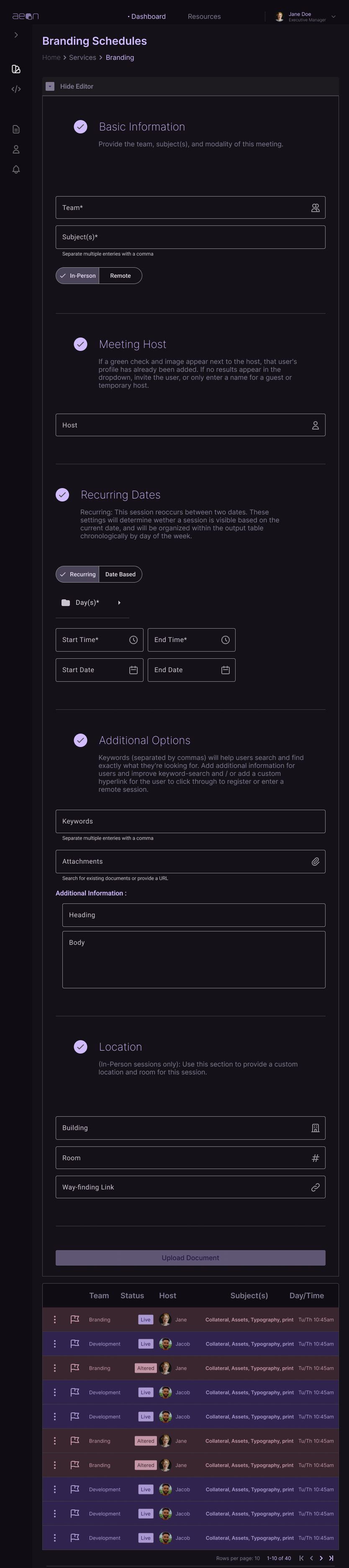The height and width of the screenshot is (1568, 349).
Task: Click into the Keywords field
Action: point(190,821)
